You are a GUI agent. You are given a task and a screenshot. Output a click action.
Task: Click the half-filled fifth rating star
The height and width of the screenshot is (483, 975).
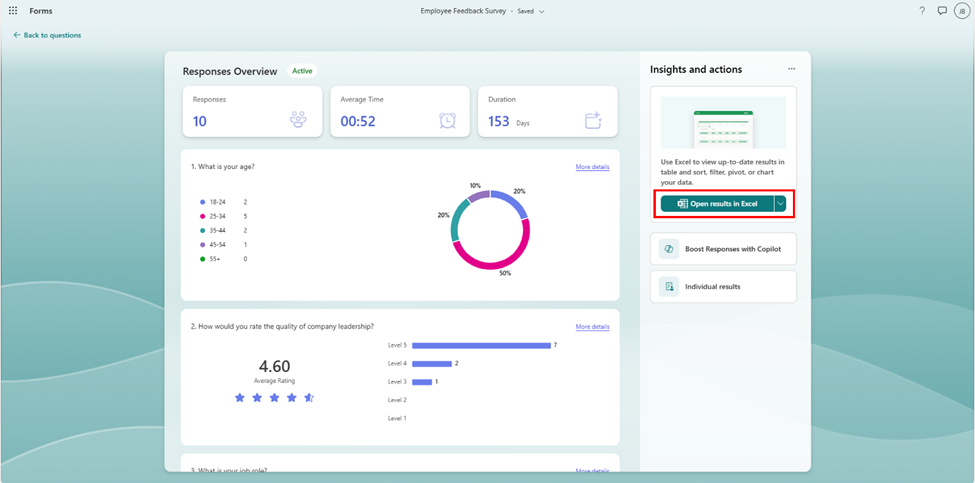(x=309, y=398)
